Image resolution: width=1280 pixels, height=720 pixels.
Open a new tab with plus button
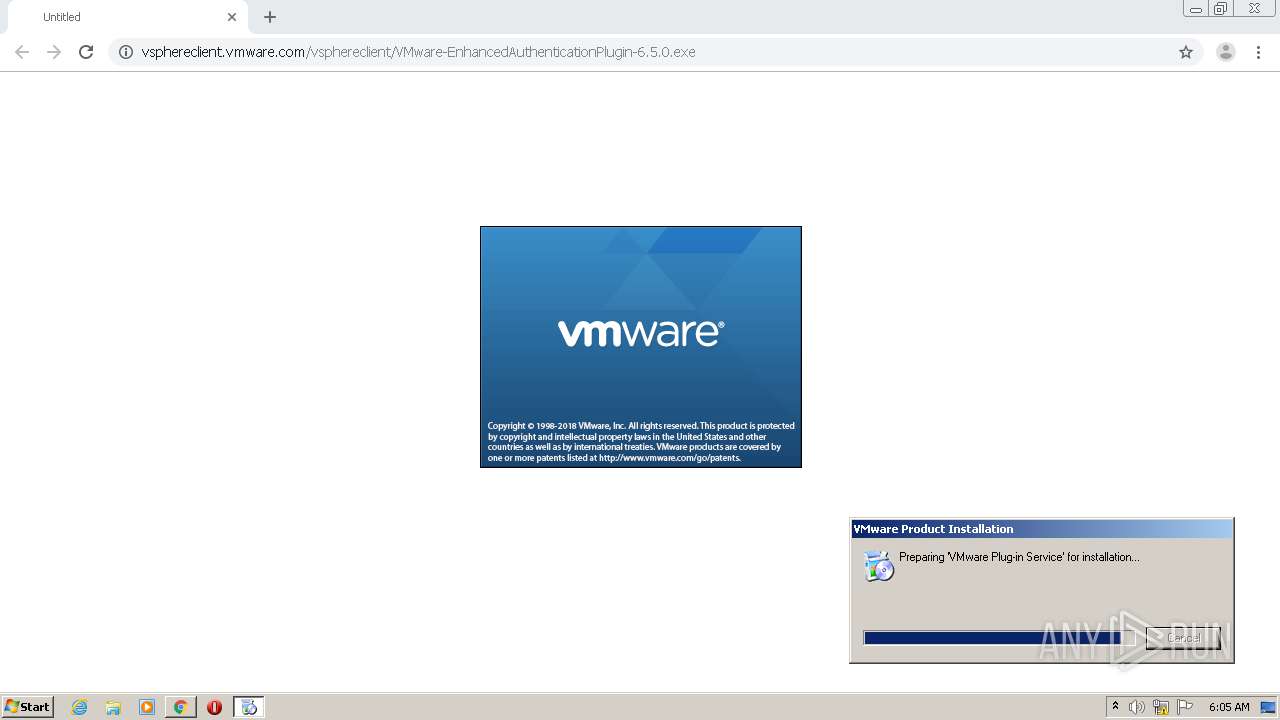(270, 17)
